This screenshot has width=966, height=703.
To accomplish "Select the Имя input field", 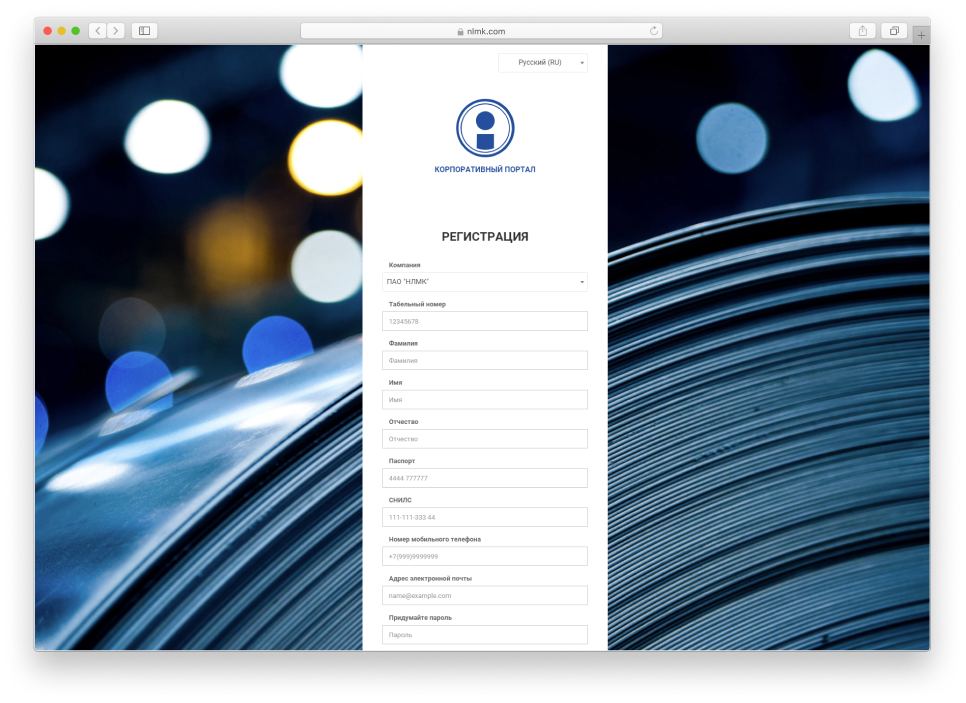I will [485, 400].
